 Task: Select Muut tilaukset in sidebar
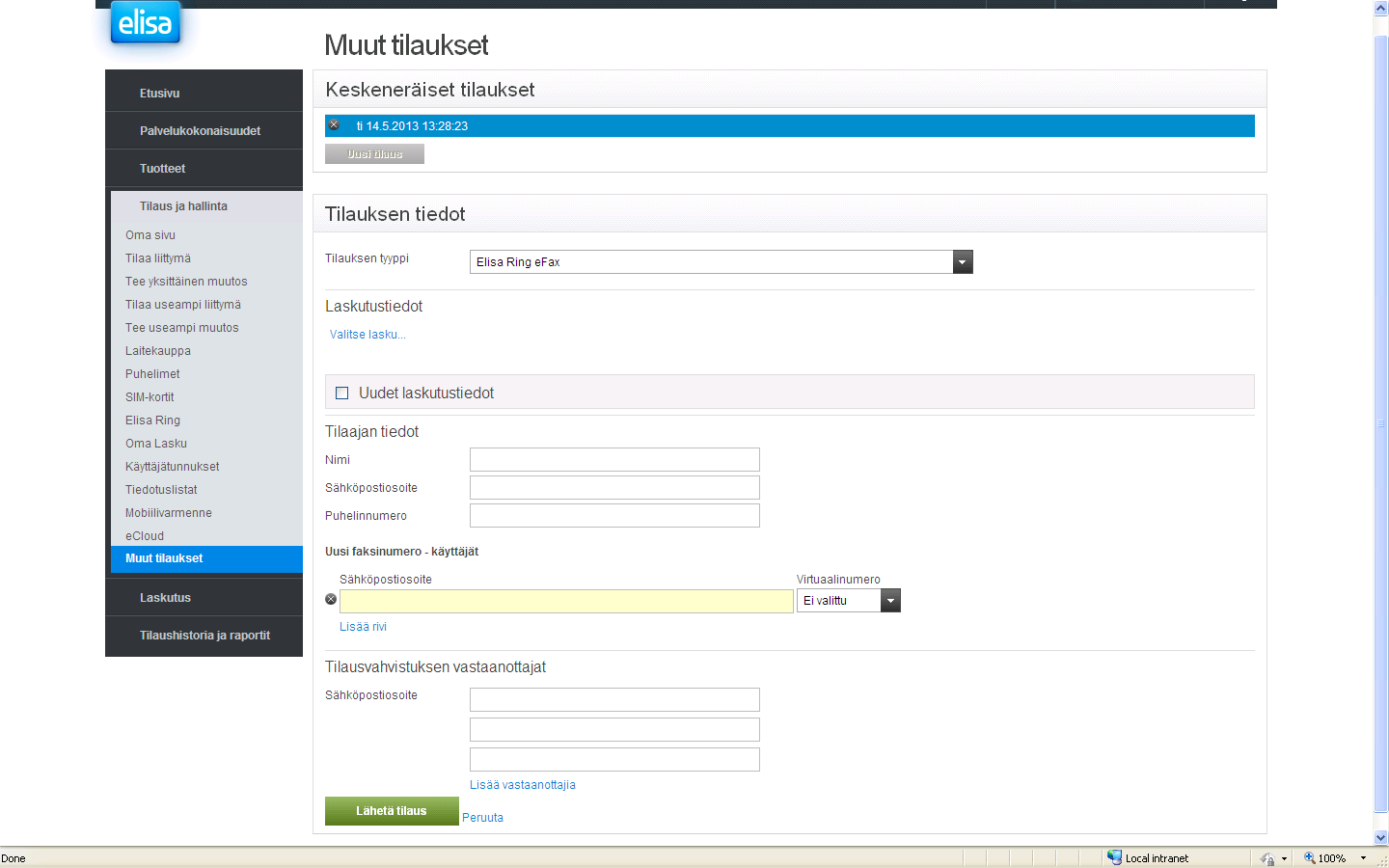point(206,558)
